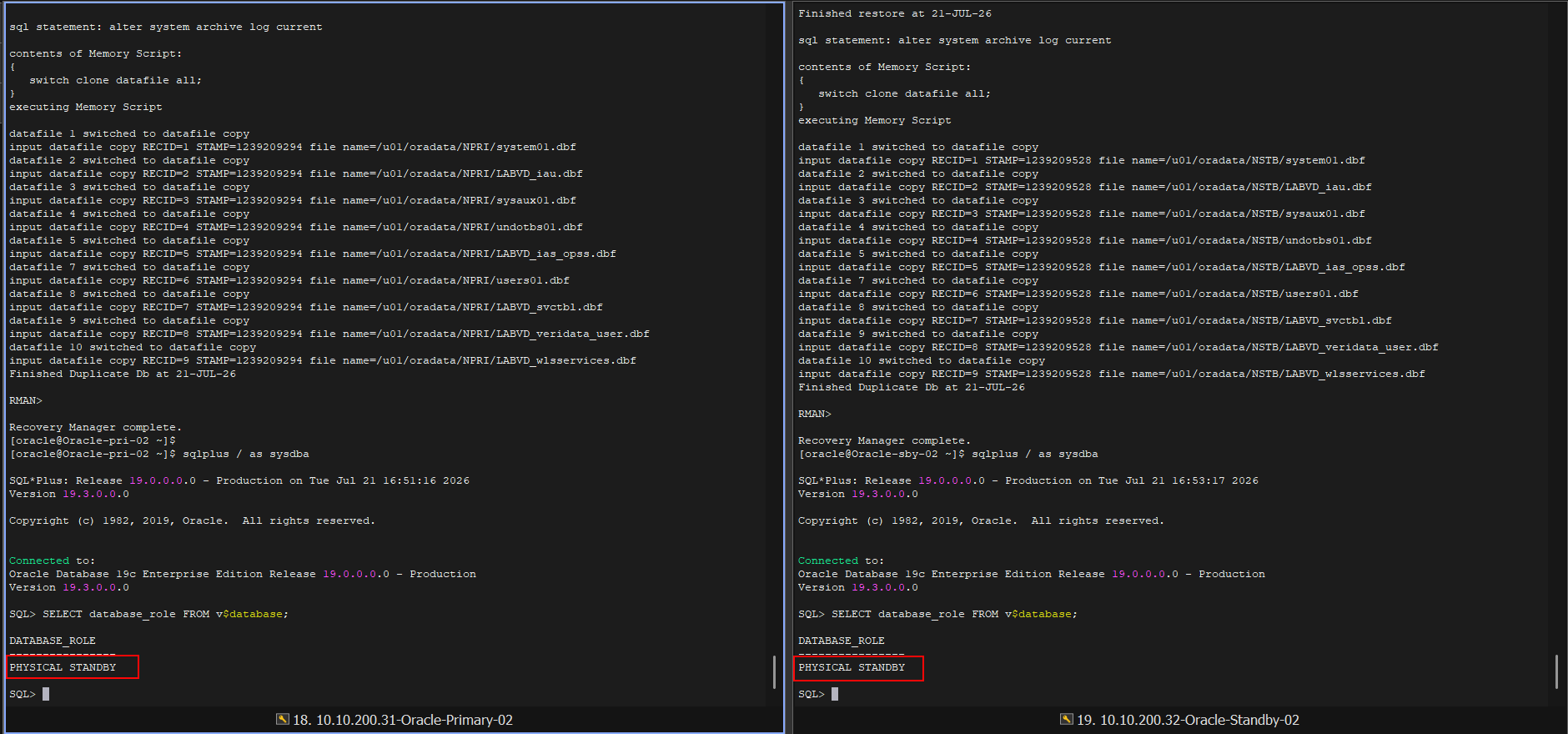Click the NSTB/users01.dbf file line
The width and height of the screenshot is (1568, 734).
1078,294
